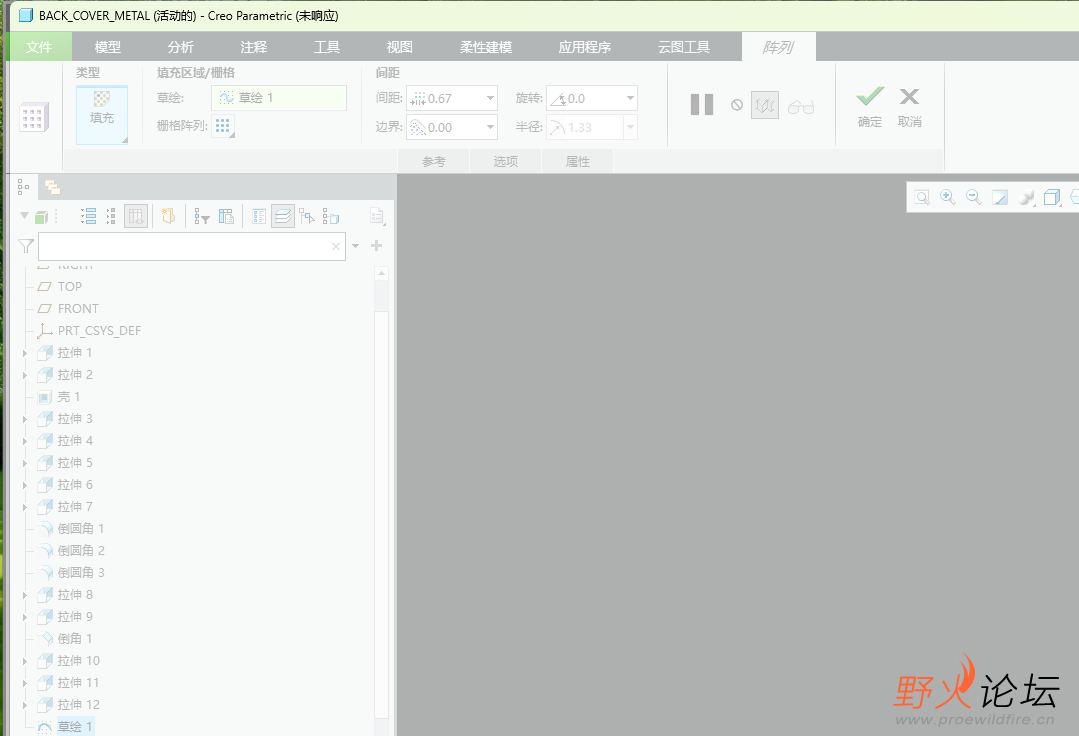Image resolution: width=1079 pixels, height=736 pixels.
Task: Toggle the column display icon in model tree
Action: [x=136, y=216]
